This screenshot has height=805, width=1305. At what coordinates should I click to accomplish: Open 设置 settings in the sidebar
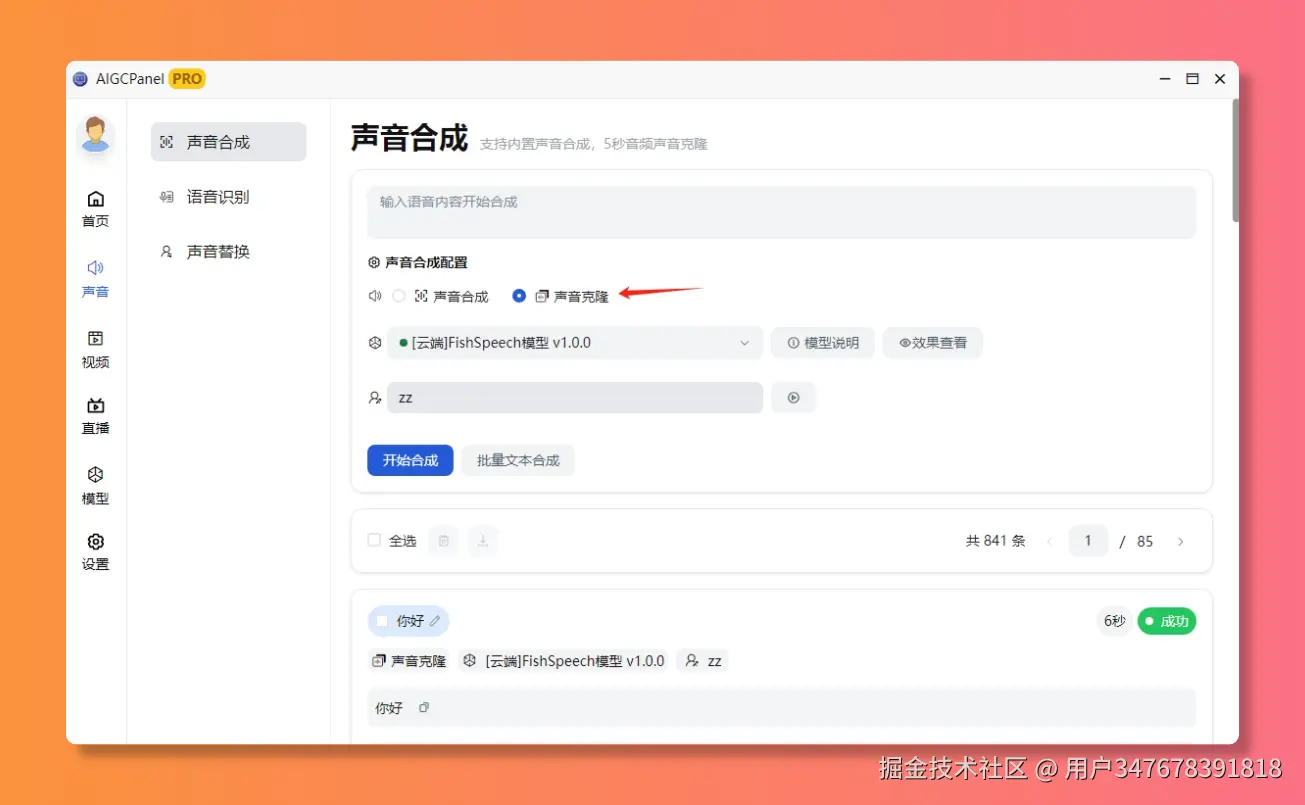pyautogui.click(x=96, y=551)
